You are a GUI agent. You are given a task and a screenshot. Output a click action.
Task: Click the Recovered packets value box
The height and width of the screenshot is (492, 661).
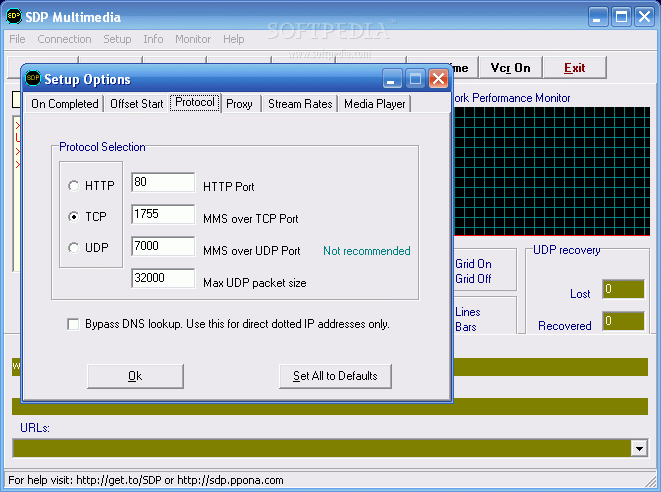pos(623,321)
